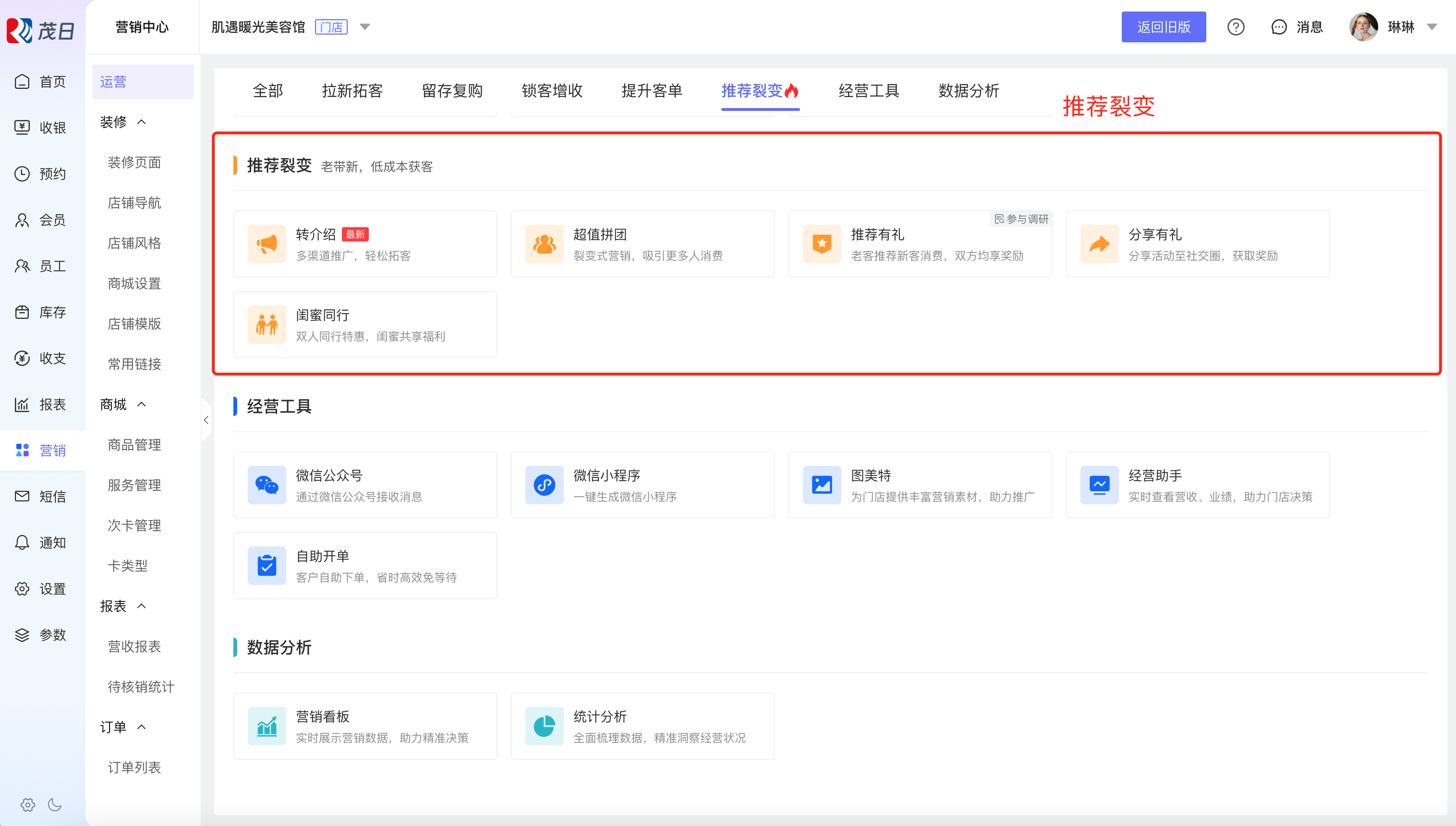
Task: Toggle dark mode moon icon
Action: click(55, 804)
